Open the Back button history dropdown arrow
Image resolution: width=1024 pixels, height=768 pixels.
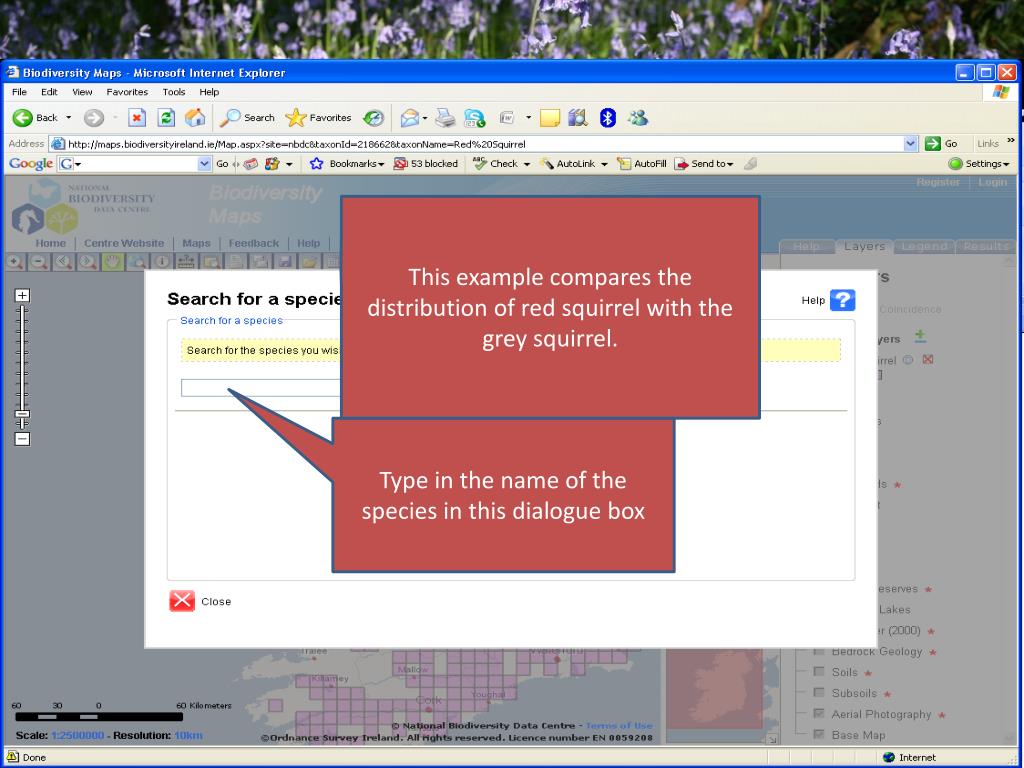[x=69, y=118]
